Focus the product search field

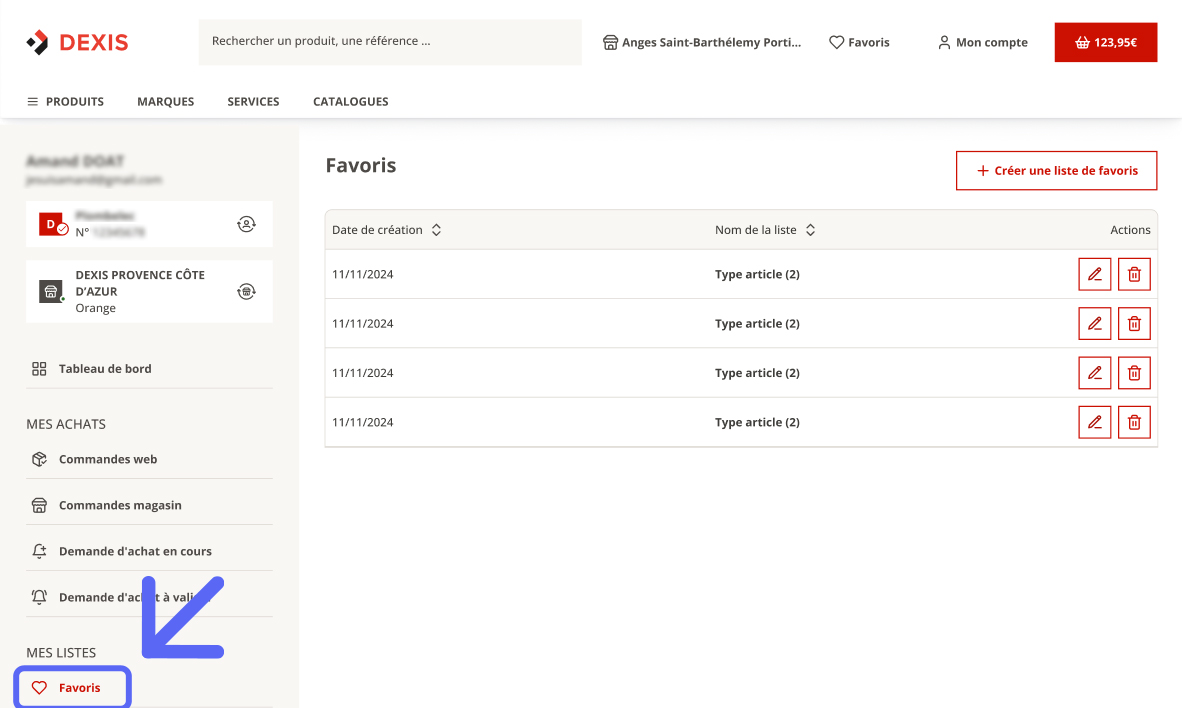(390, 41)
